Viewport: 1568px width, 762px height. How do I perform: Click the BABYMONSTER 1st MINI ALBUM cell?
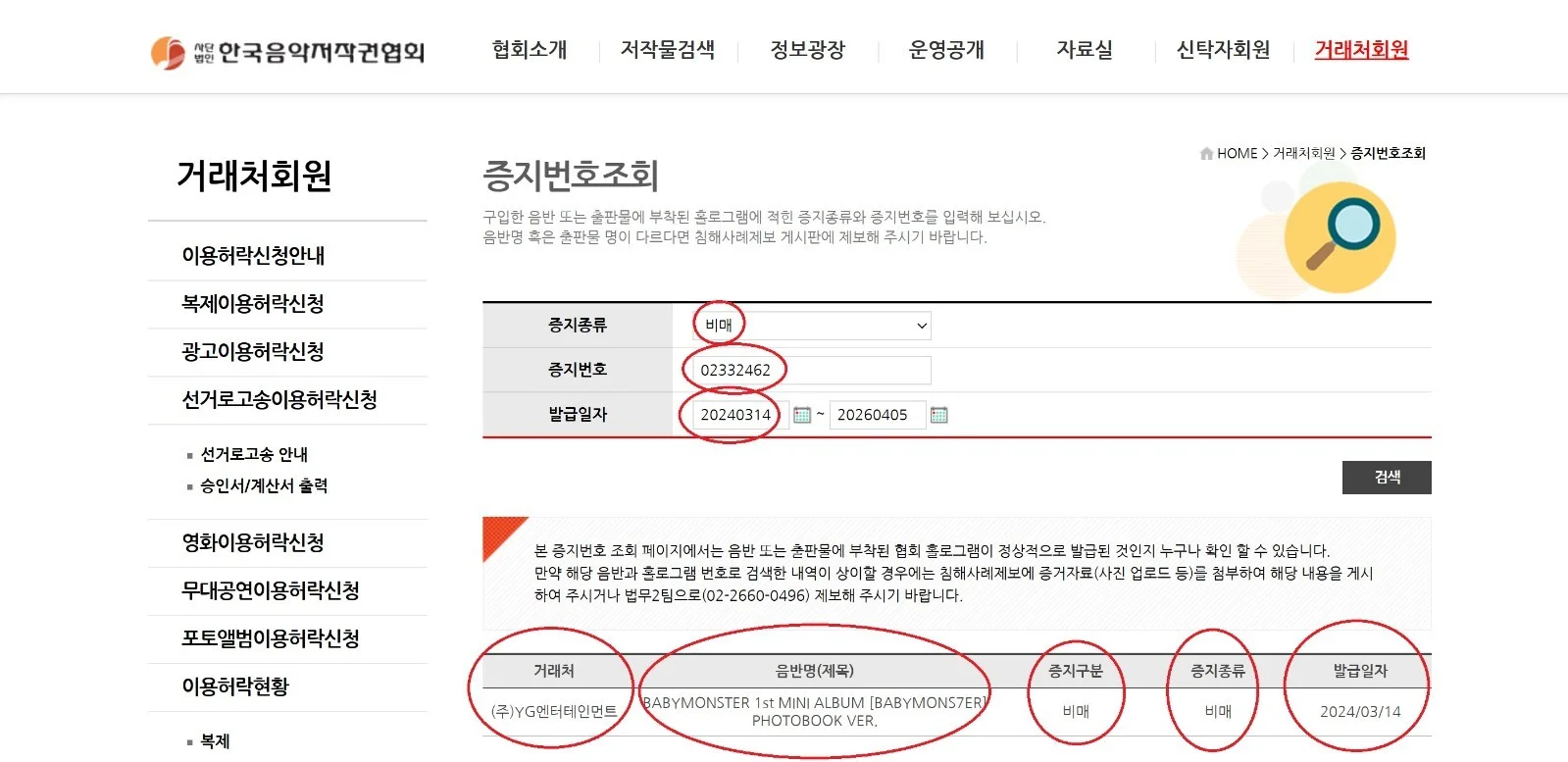(815, 712)
